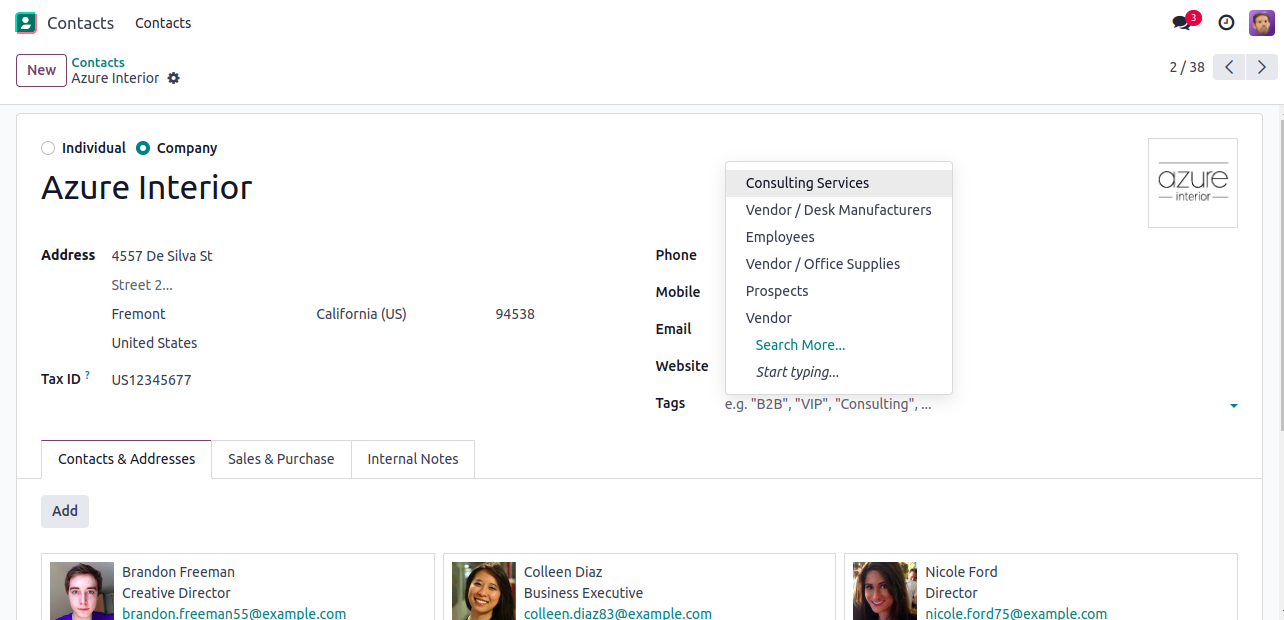
Task: Choose Consulting Services tag
Action: [839, 183]
